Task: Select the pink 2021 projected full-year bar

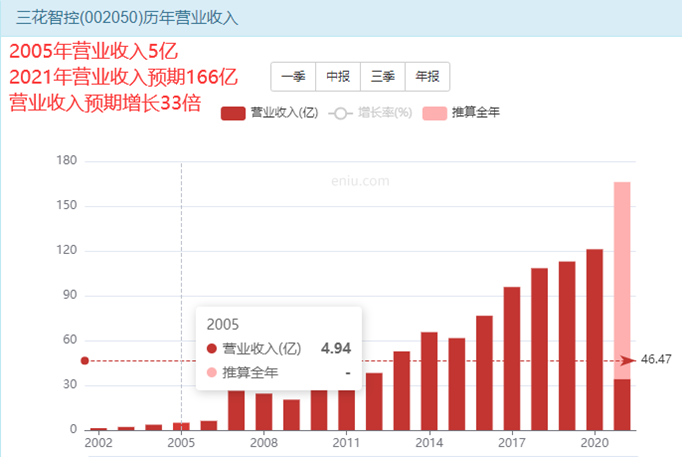Action: click(x=622, y=280)
